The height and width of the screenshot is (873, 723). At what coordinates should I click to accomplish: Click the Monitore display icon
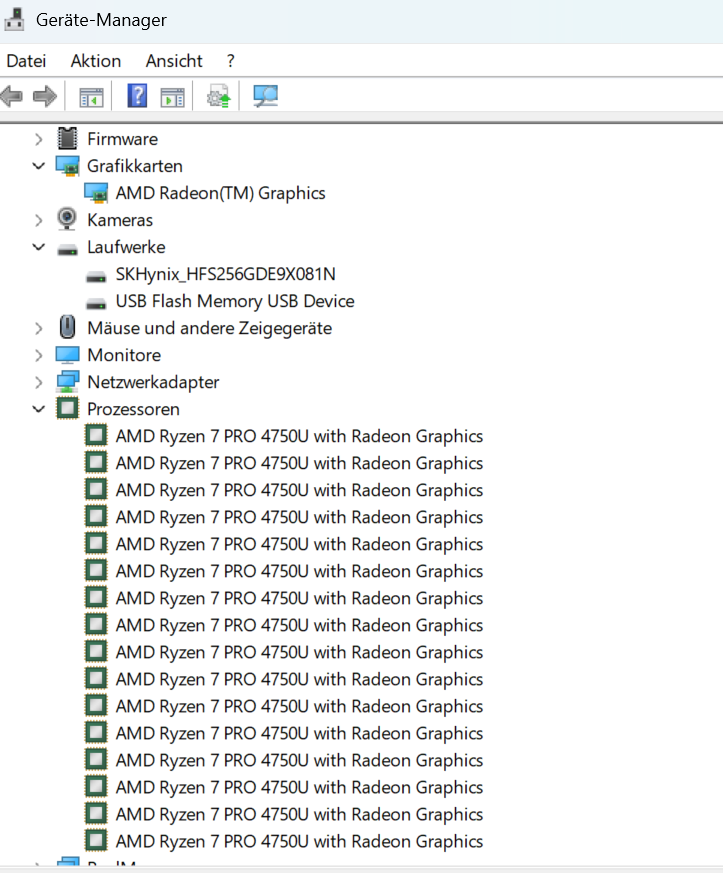[x=67, y=355]
